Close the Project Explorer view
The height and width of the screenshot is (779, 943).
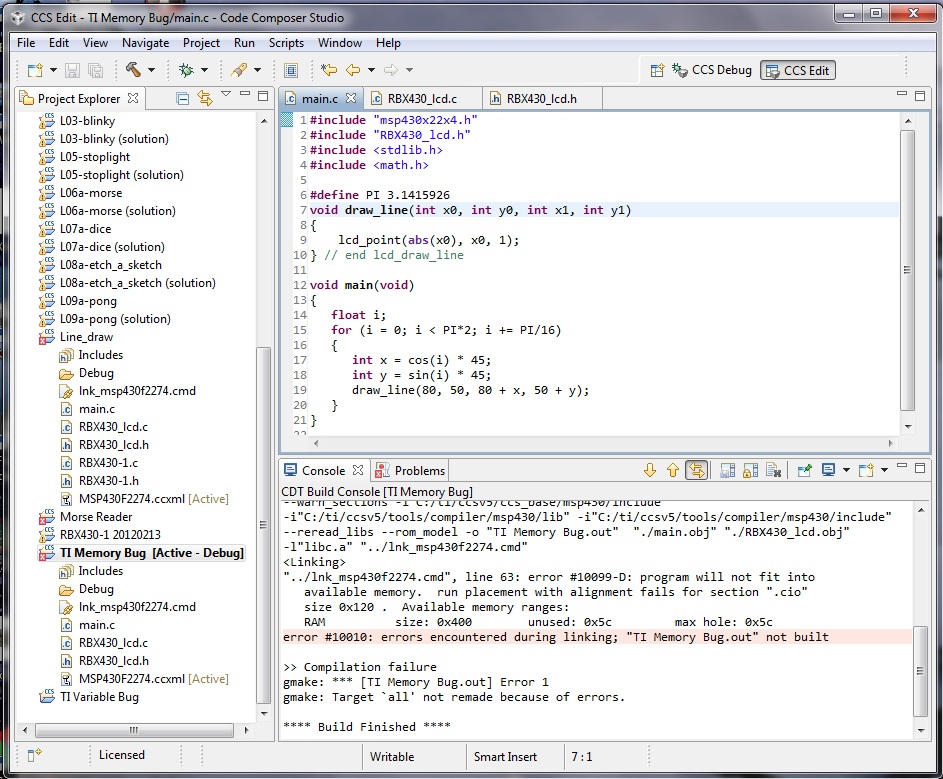point(133,97)
